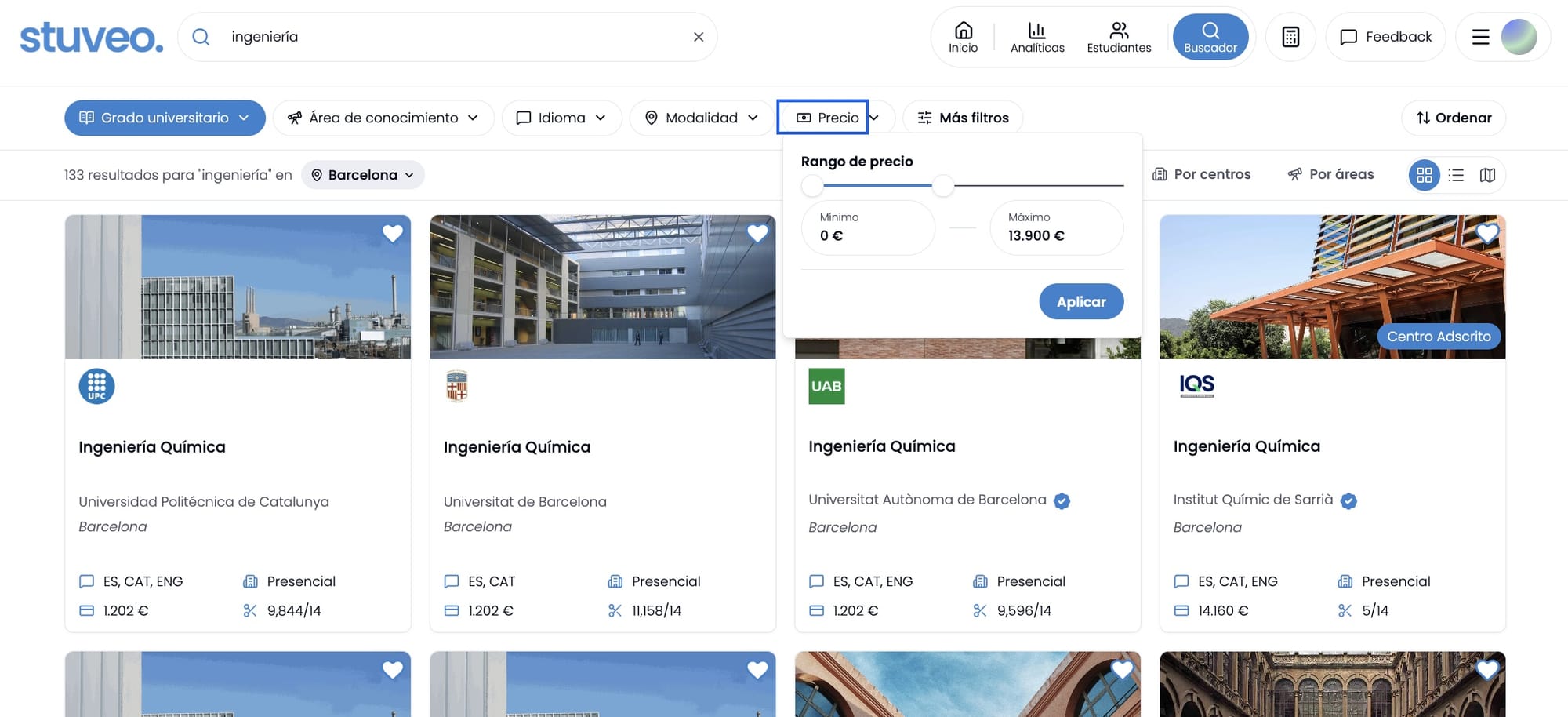This screenshot has height=717, width=1568.
Task: Click the maximum price slider handle
Action: click(x=943, y=186)
